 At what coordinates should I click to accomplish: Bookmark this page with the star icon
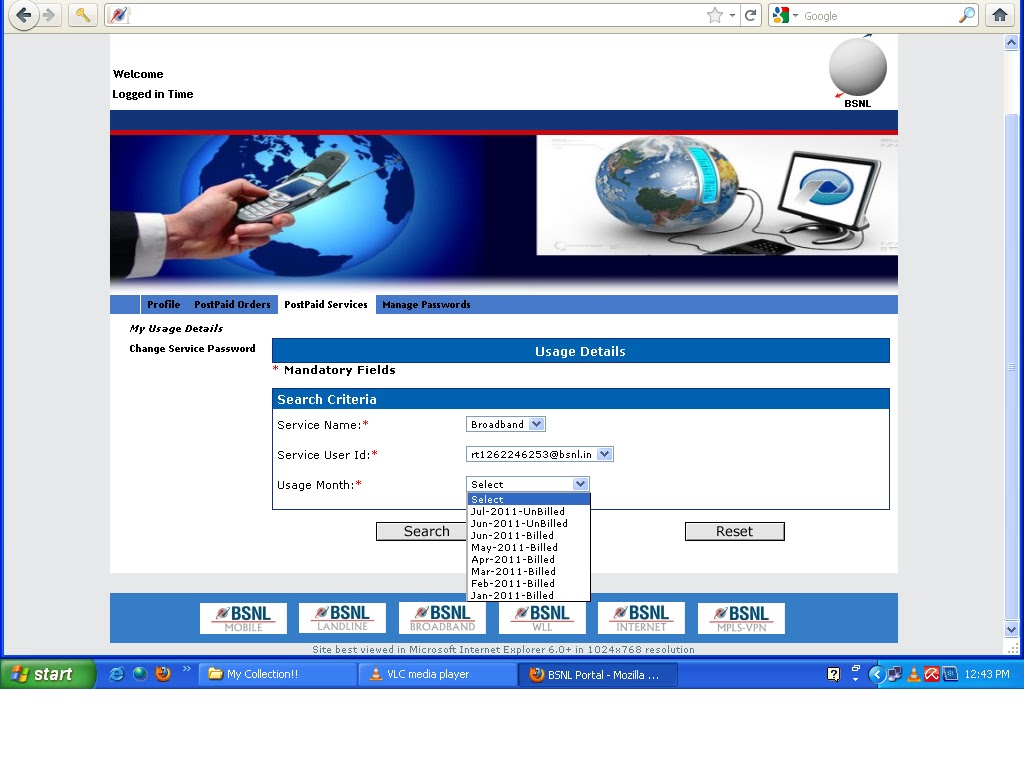pyautogui.click(x=714, y=15)
